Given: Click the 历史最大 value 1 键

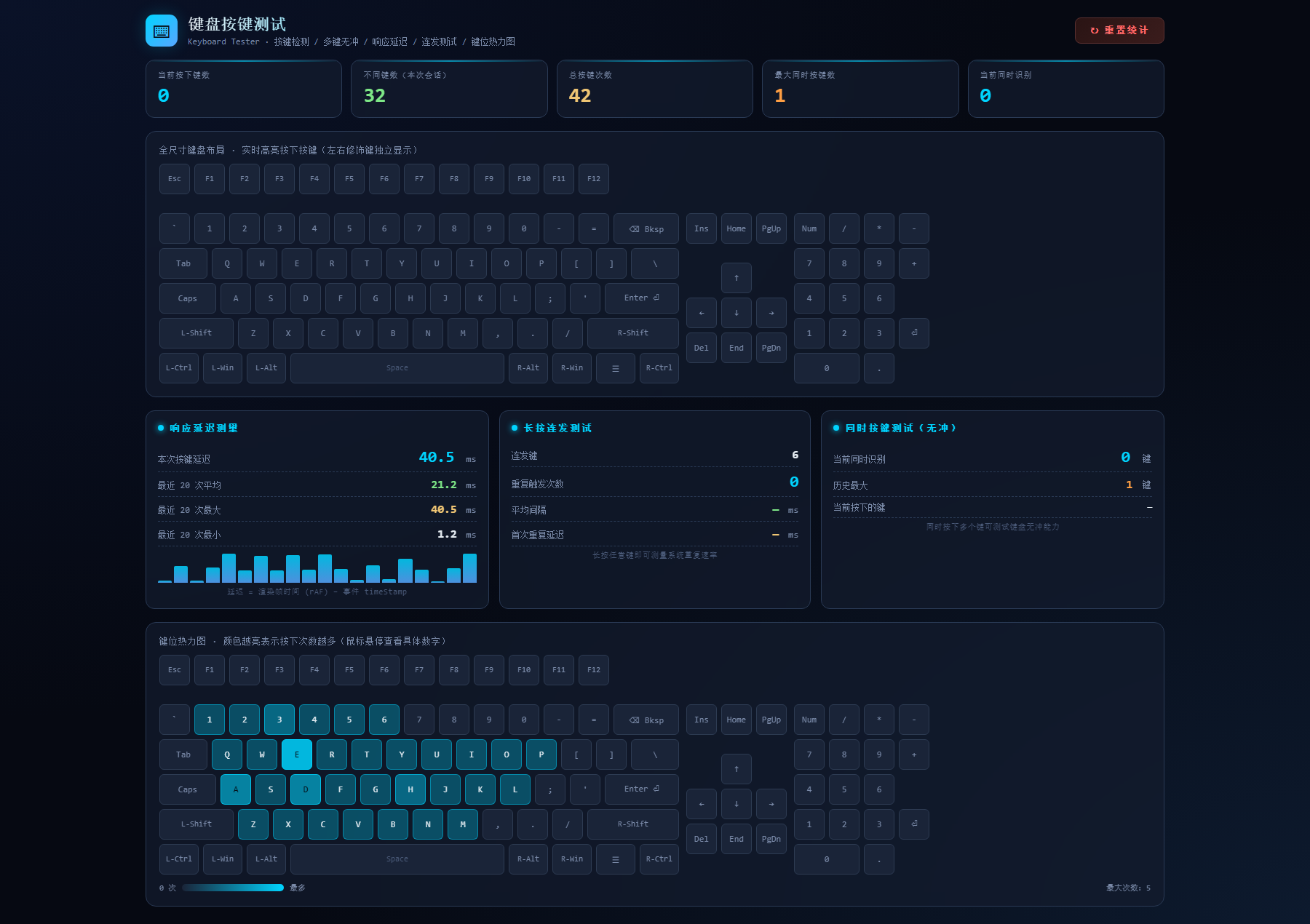Looking at the screenshot, I should pyautogui.click(x=1138, y=485).
